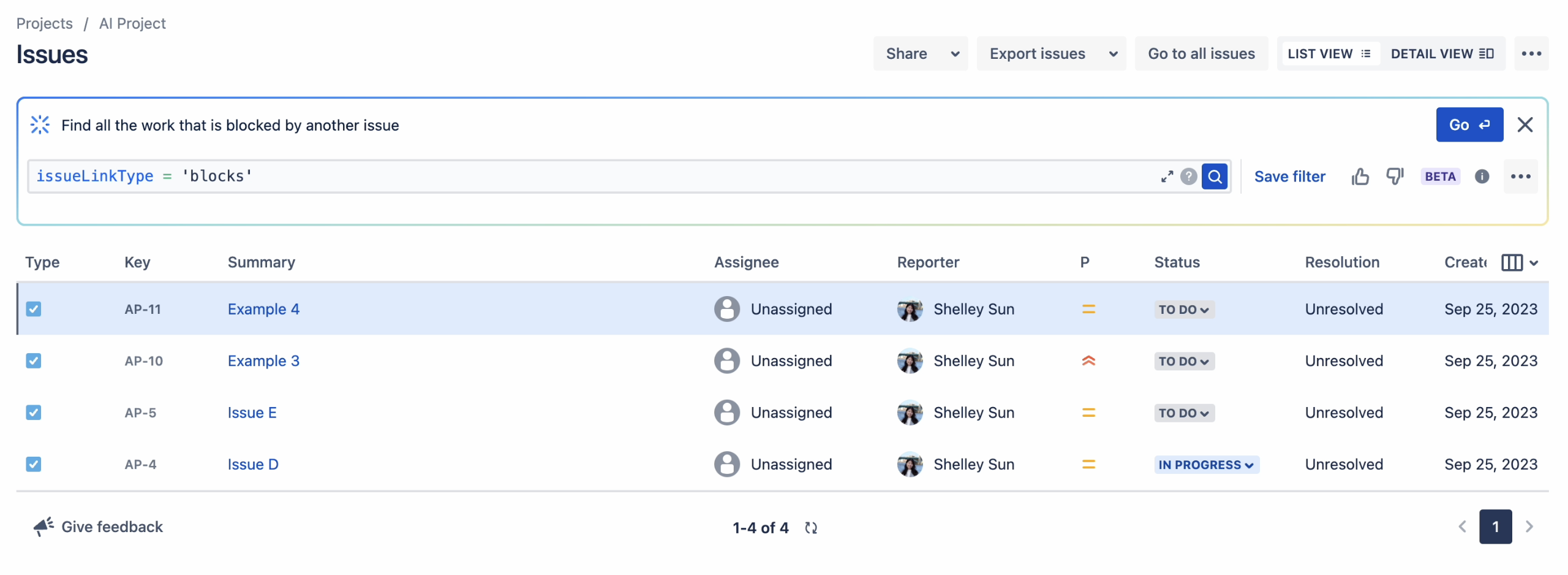Screen dimensions: 1568x575
Task: Change status of Issue D from In Progress
Action: pyautogui.click(x=1206, y=464)
